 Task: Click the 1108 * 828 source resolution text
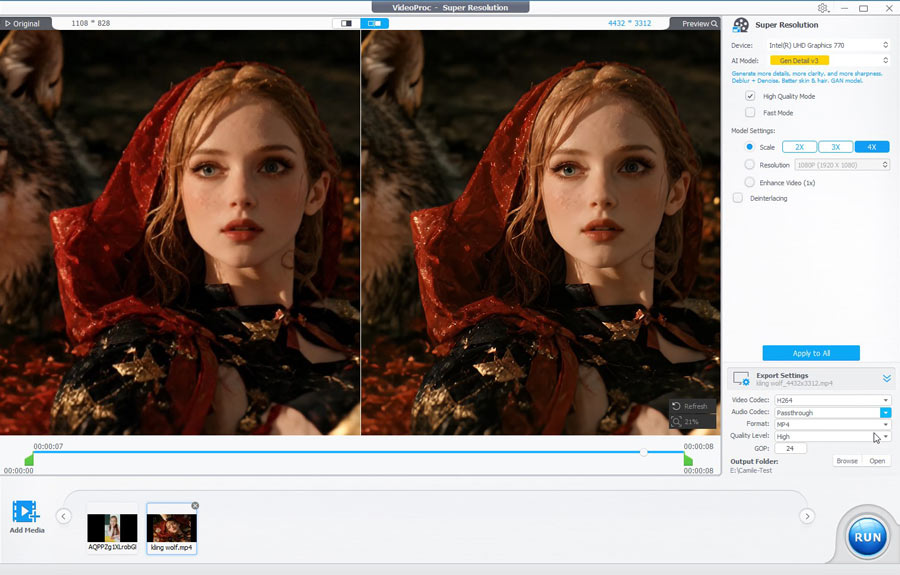tap(91, 23)
